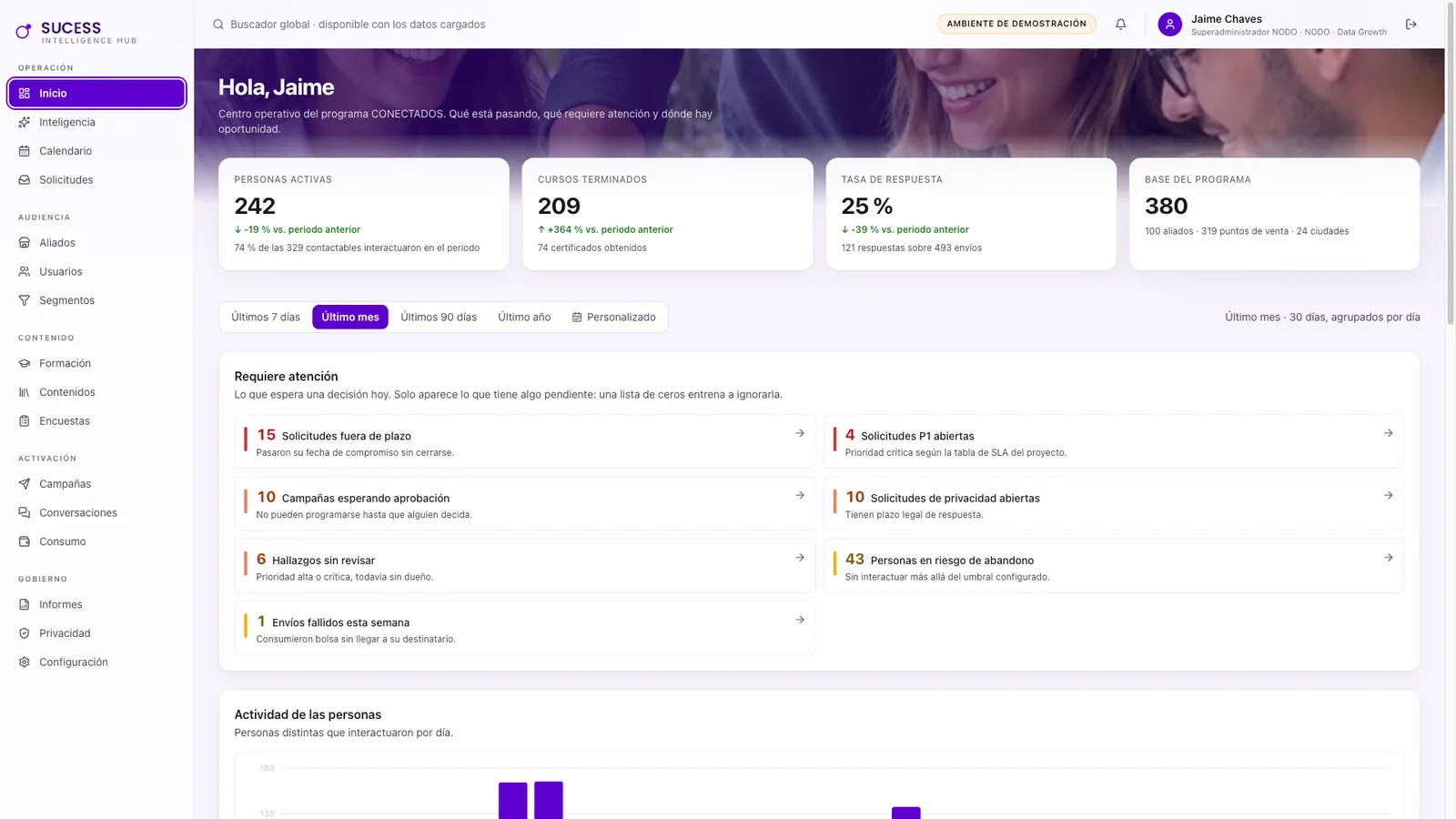Image resolution: width=1456 pixels, height=819 pixels.
Task: Navigate to Usuarios
Action: tap(96, 272)
